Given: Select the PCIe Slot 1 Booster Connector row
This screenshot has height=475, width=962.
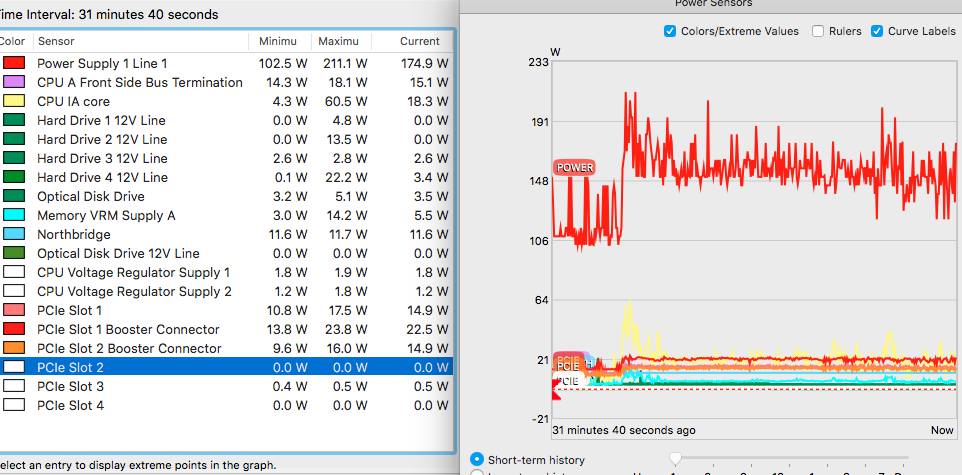Looking at the screenshot, I should (x=226, y=330).
